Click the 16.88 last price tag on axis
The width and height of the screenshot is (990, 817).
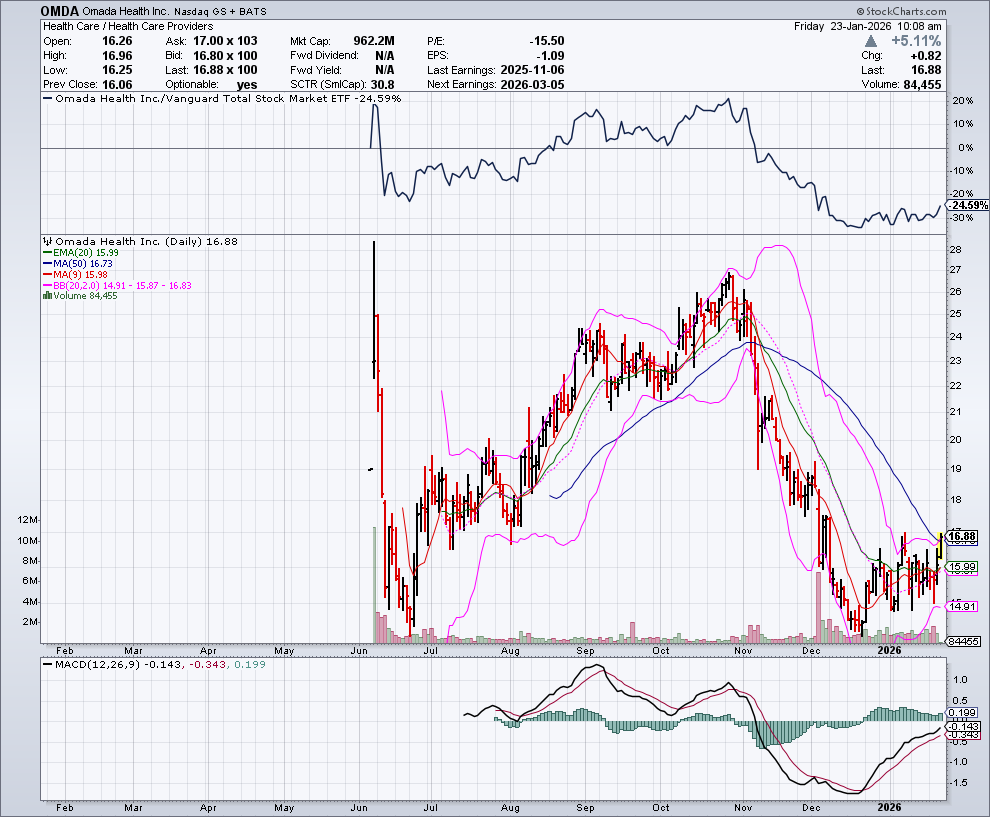[962, 537]
